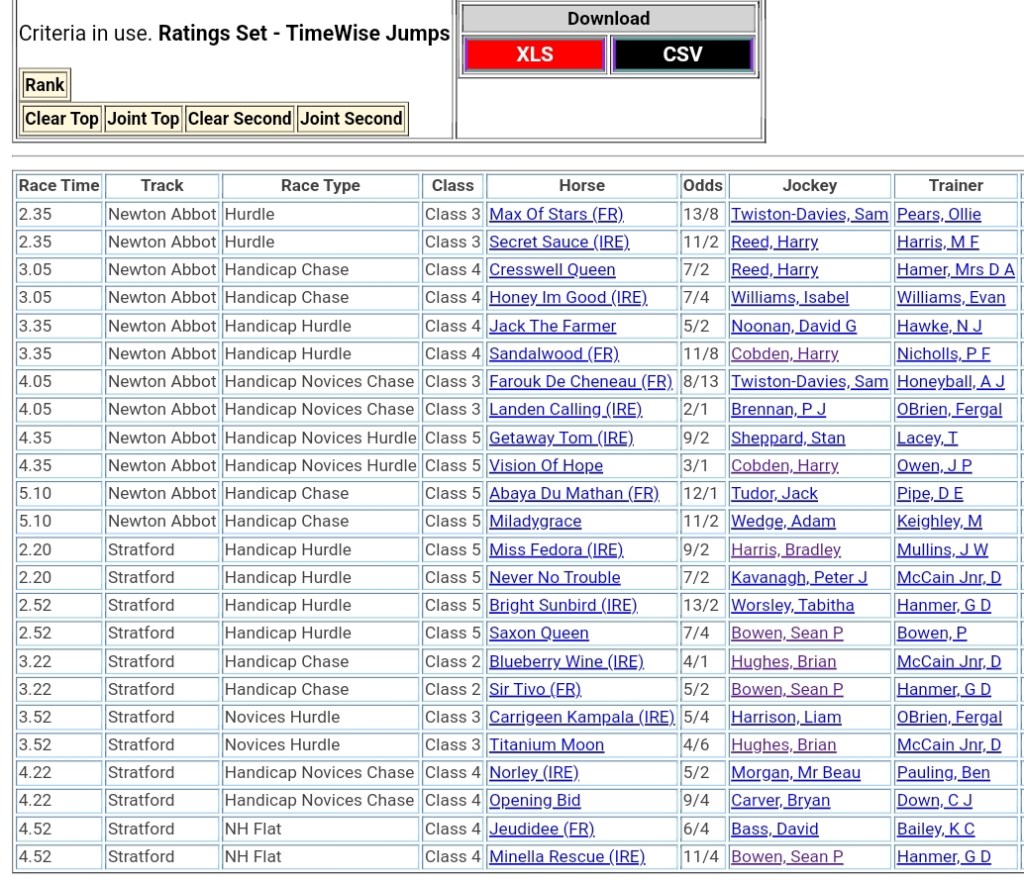This screenshot has height=883, width=1024.
Task: Open trainer Pears, Ollie profile
Action: pyautogui.click(x=939, y=214)
